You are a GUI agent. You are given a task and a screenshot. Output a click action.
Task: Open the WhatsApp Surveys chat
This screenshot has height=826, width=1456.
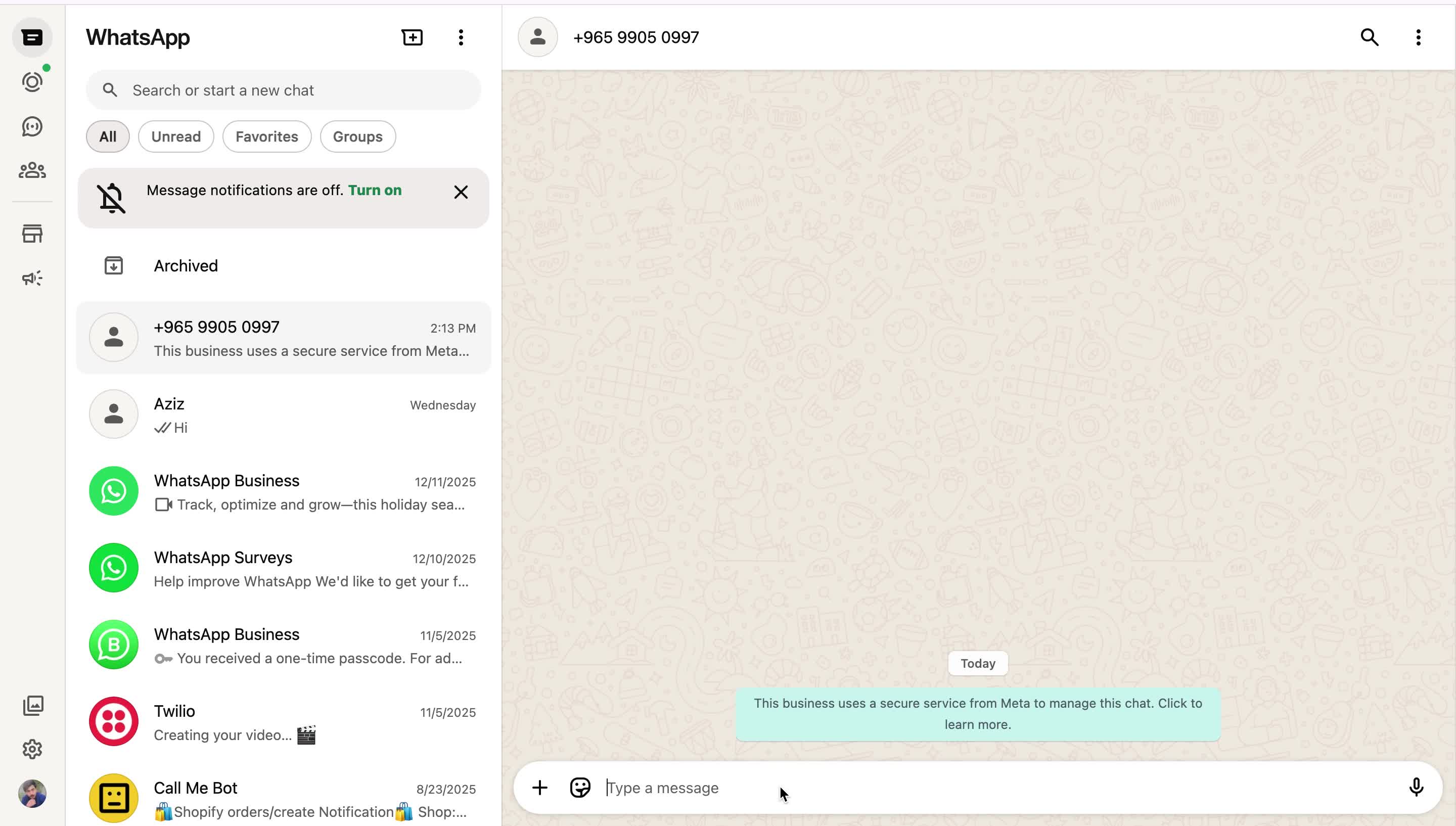tap(284, 568)
